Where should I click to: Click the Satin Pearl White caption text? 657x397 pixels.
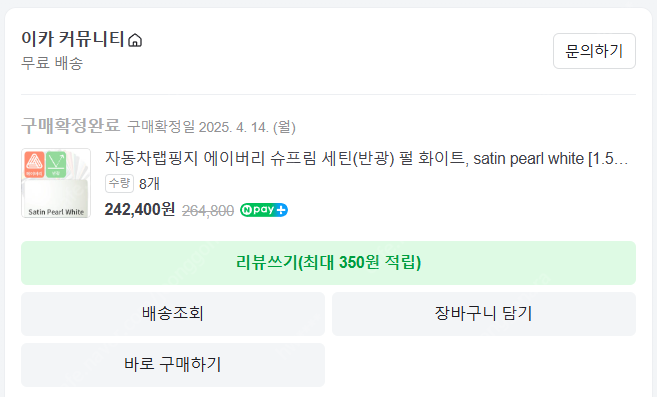[56, 212]
